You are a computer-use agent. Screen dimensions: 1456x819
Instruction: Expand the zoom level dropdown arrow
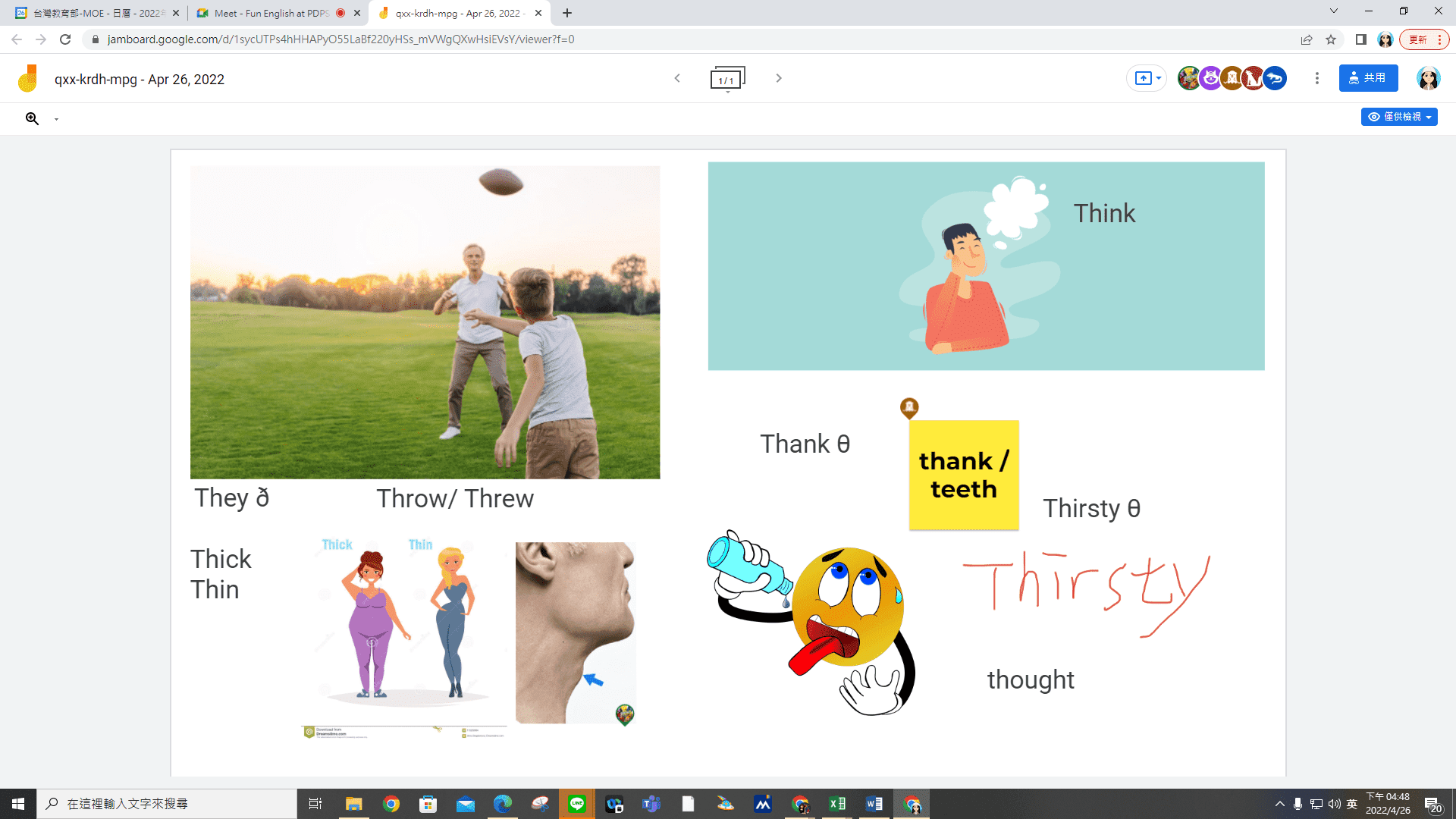coord(56,119)
